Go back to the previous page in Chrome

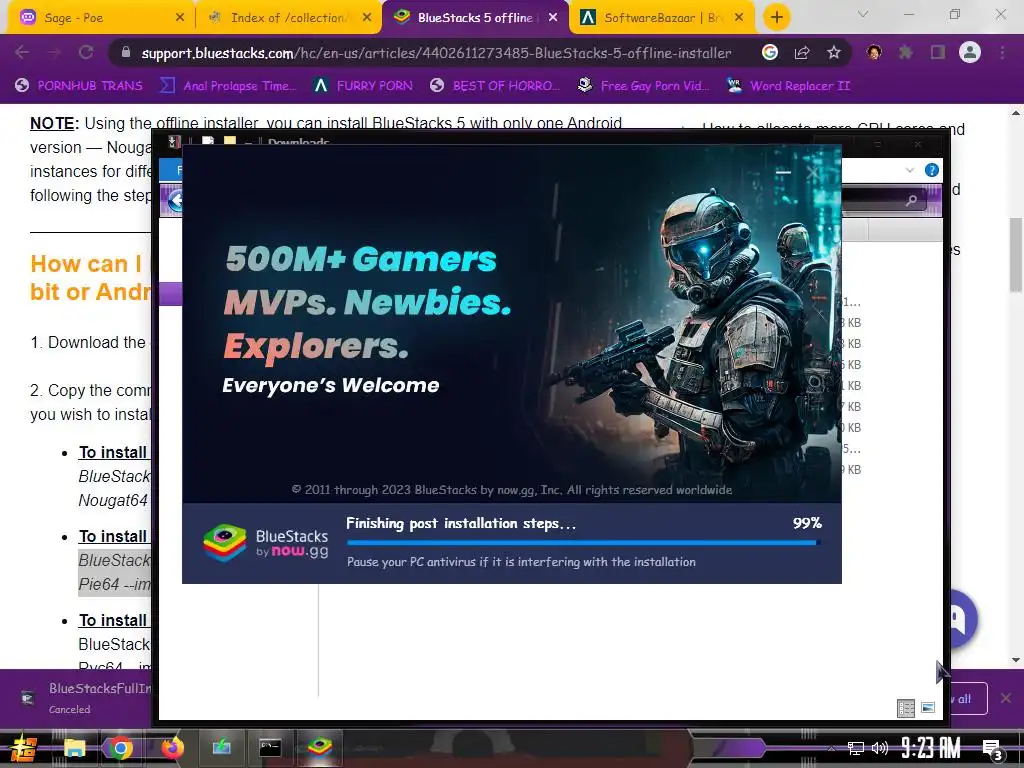pos(22,52)
